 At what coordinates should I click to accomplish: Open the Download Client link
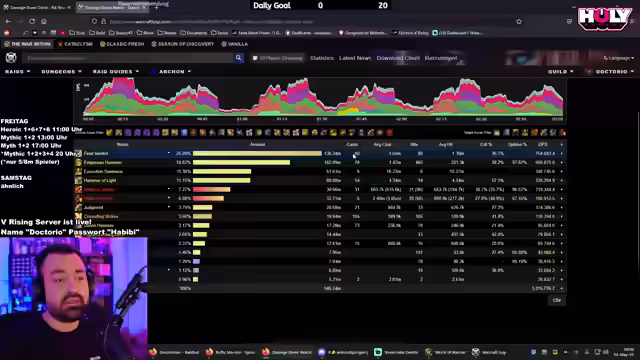point(398,58)
